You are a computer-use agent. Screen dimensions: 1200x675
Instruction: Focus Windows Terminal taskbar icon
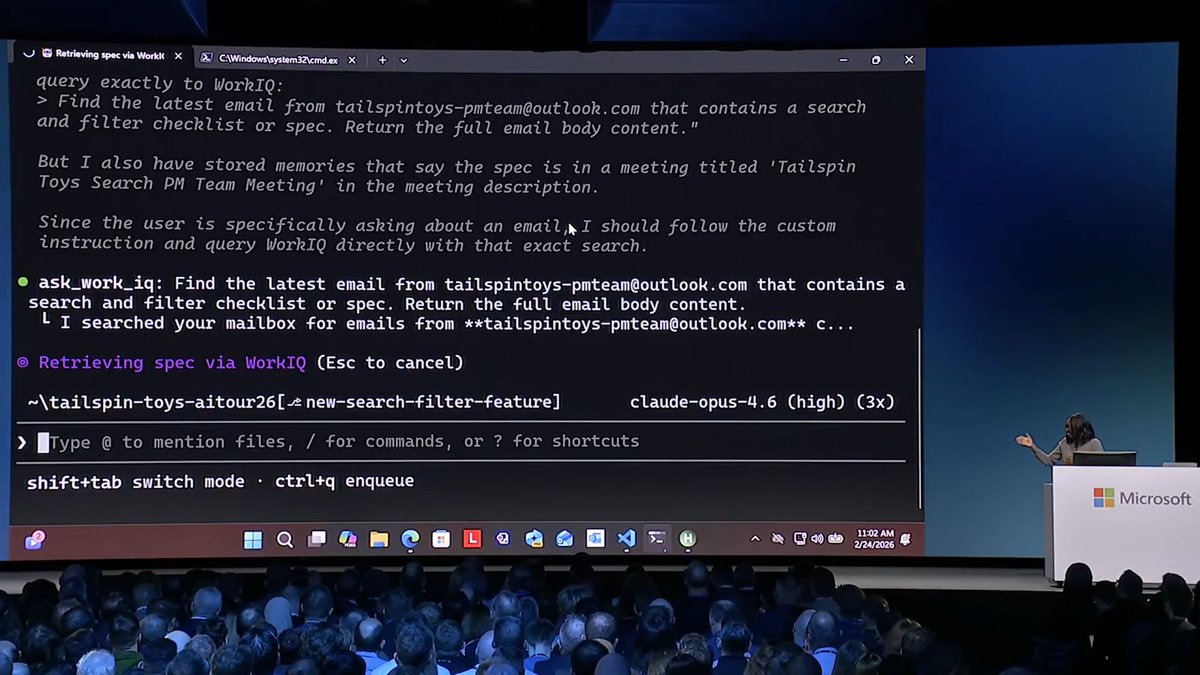(657, 539)
